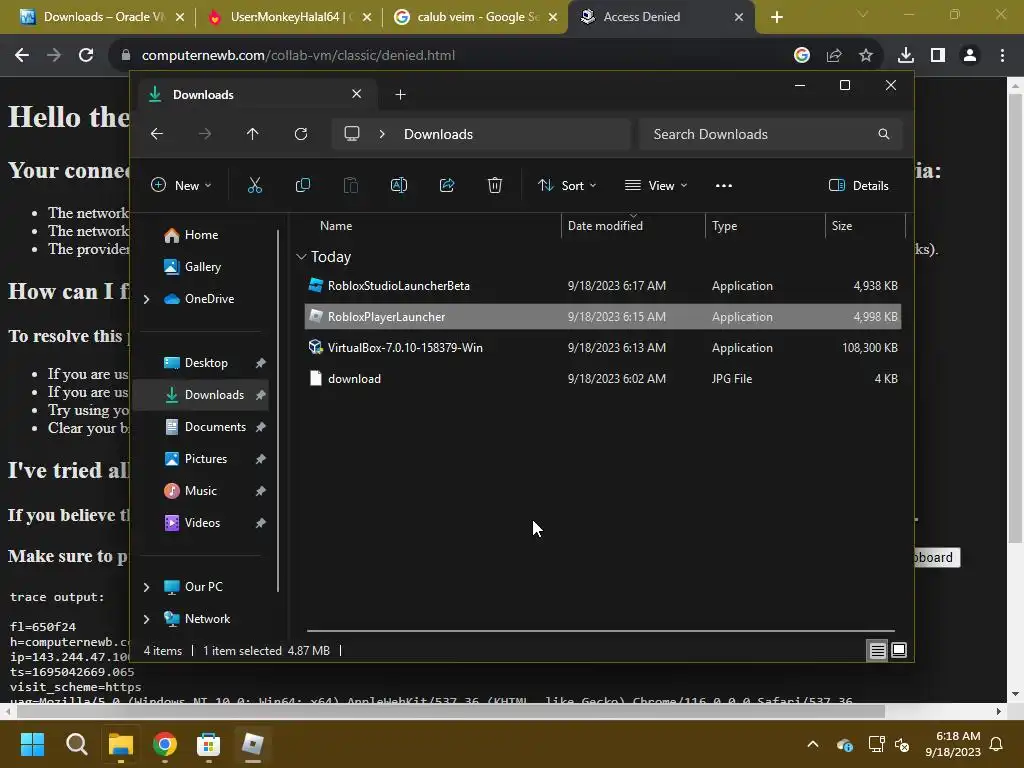1024x768 pixels.
Task: Show hidden system tray icons
Action: (x=813, y=744)
